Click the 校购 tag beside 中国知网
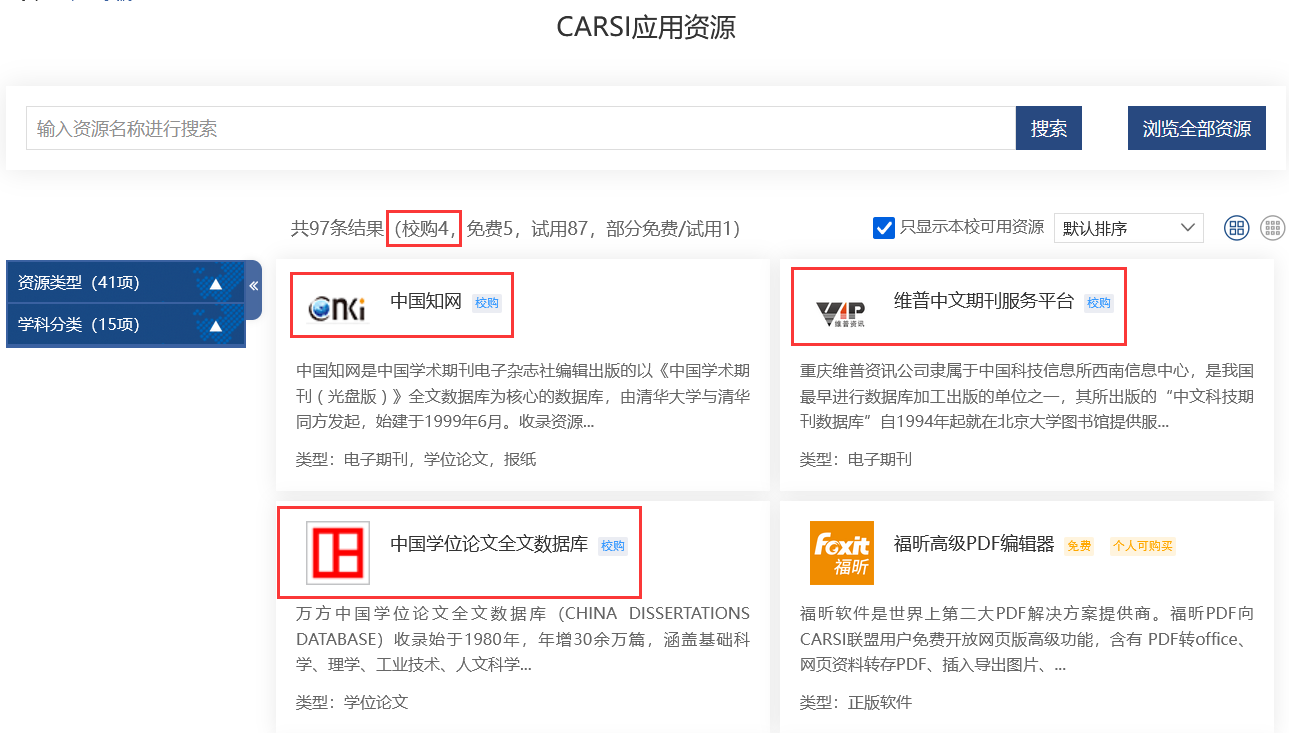Screen dimensions: 1289x733 tap(487, 303)
